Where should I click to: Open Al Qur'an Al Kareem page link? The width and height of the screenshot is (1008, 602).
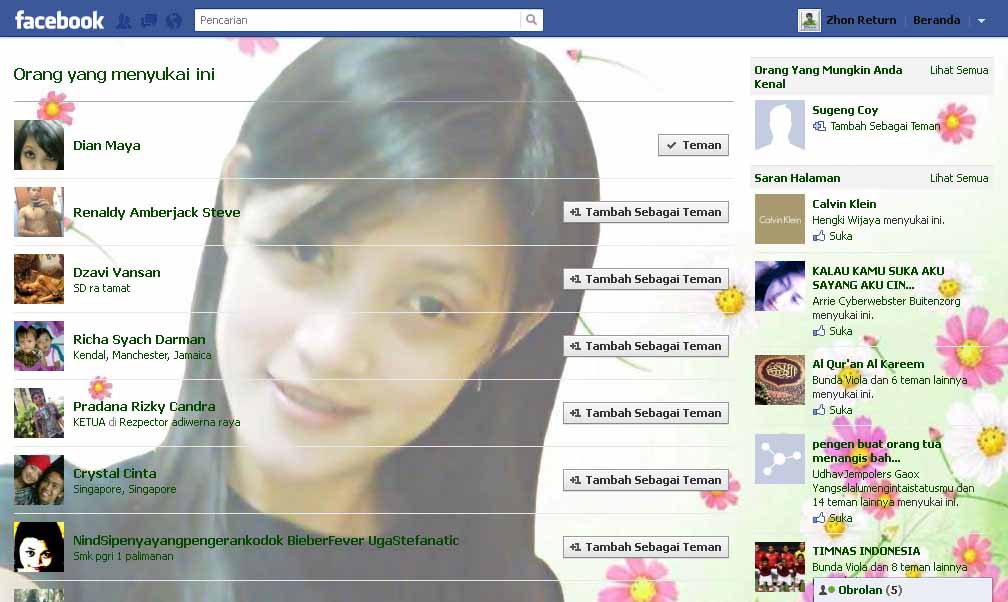[868, 364]
